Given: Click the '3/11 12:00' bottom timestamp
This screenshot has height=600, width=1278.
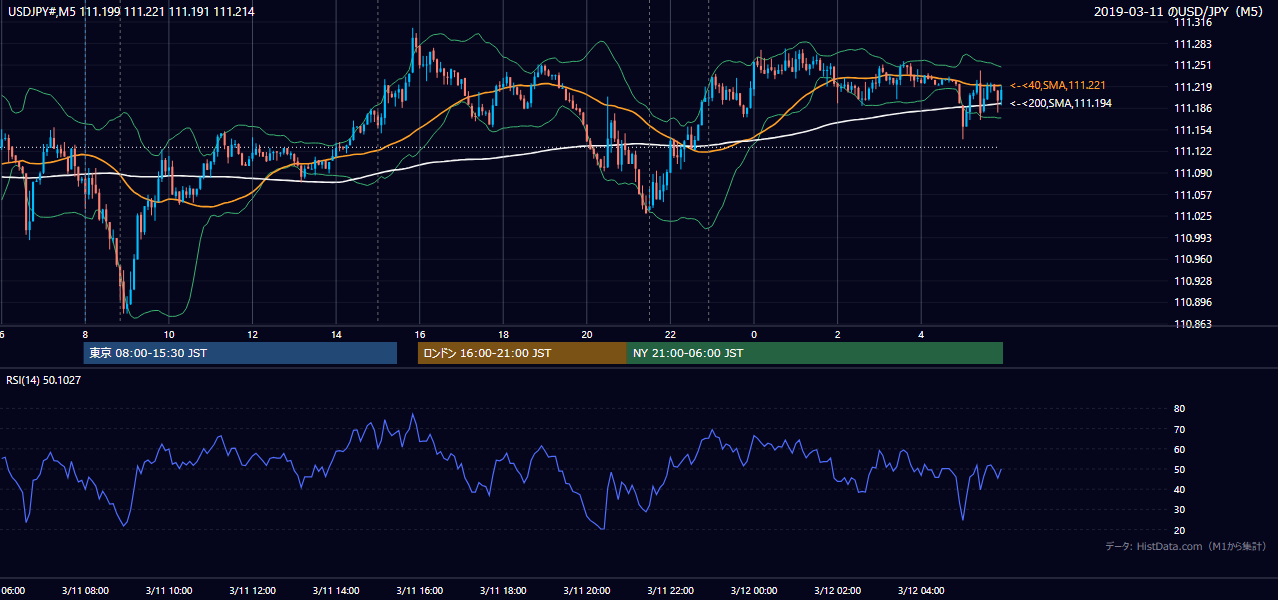Looking at the screenshot, I should 252,591.
